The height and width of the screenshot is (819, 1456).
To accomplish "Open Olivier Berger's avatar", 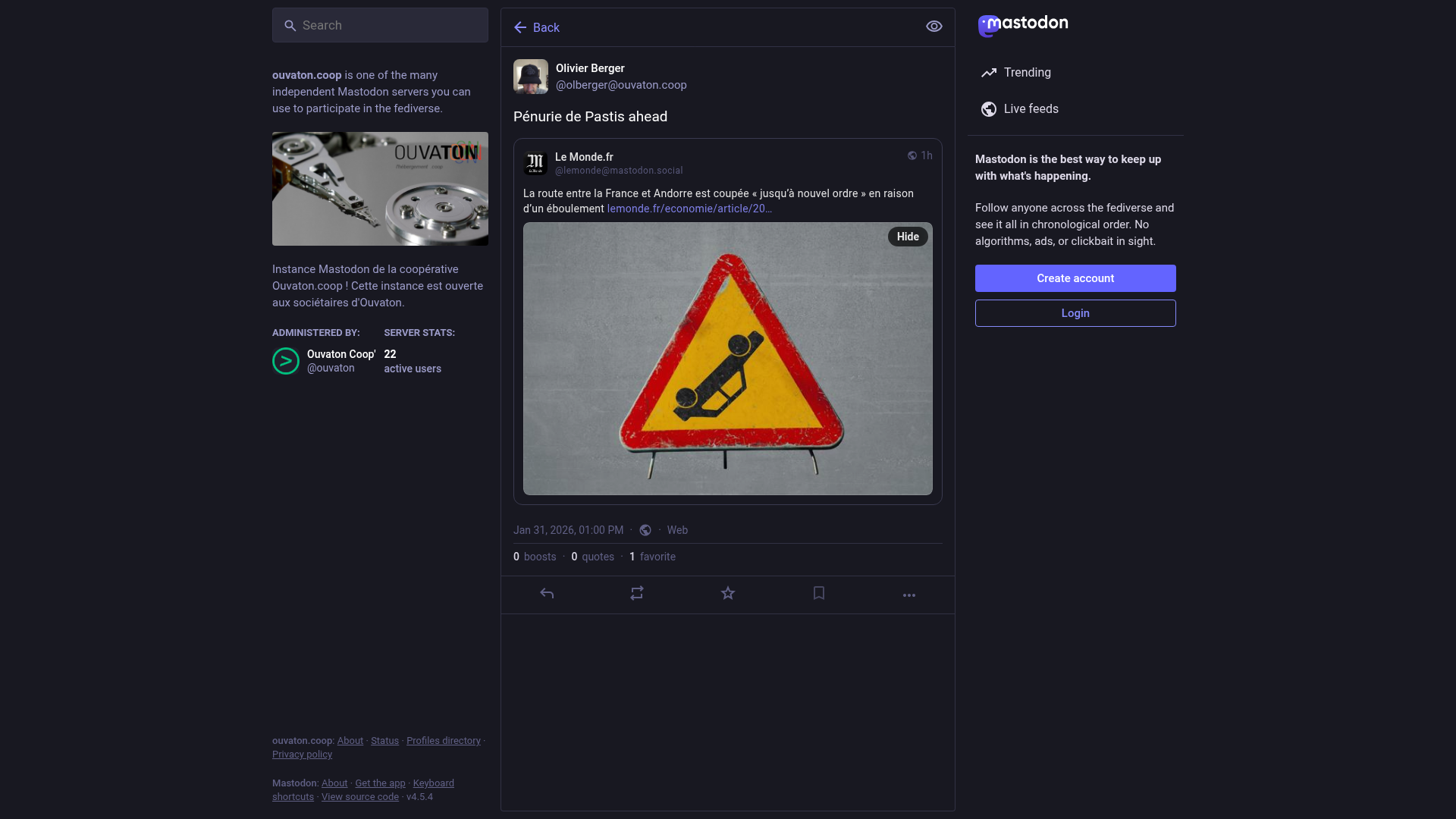I will click(x=531, y=77).
